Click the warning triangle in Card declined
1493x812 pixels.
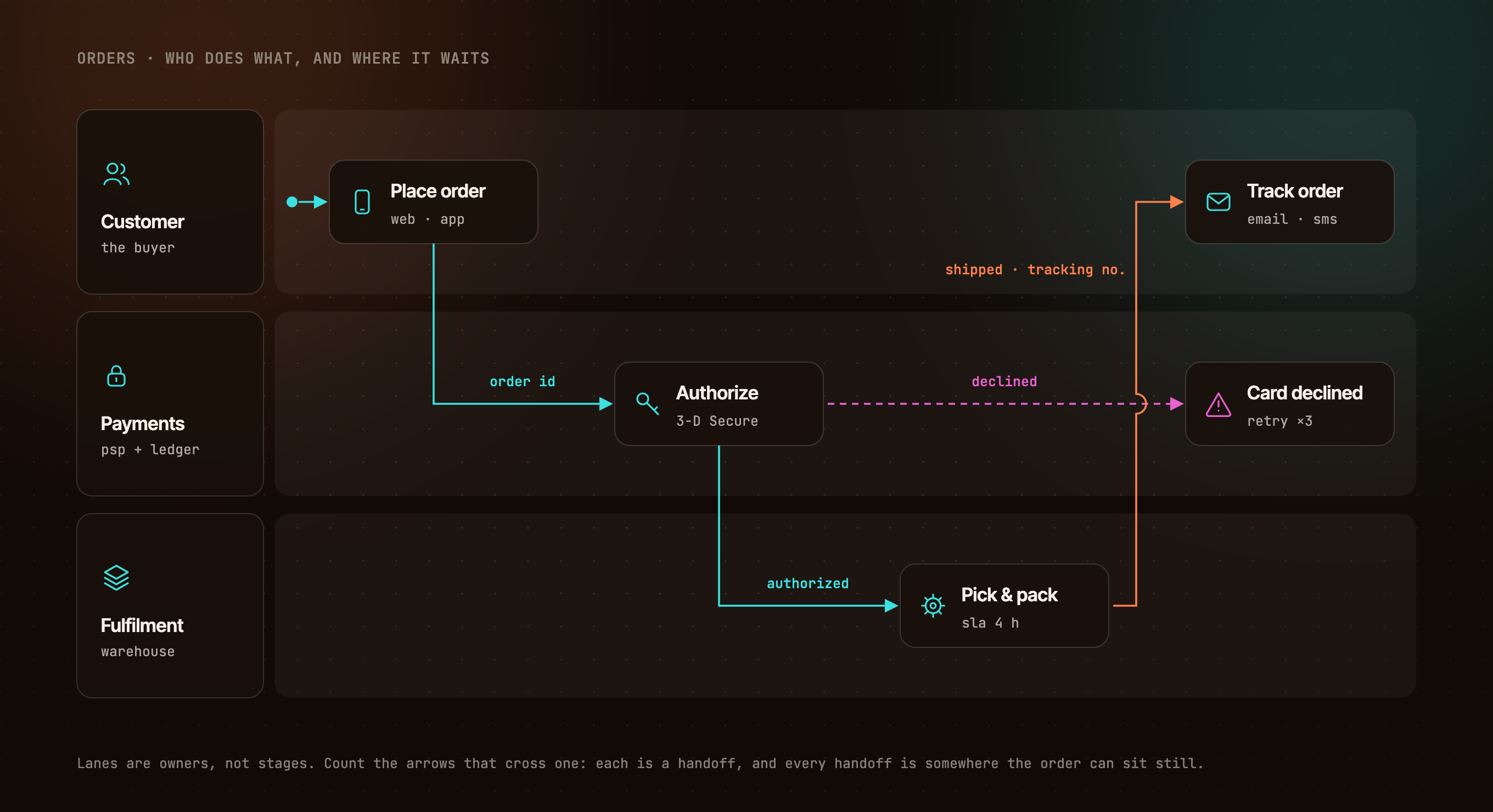1219,404
